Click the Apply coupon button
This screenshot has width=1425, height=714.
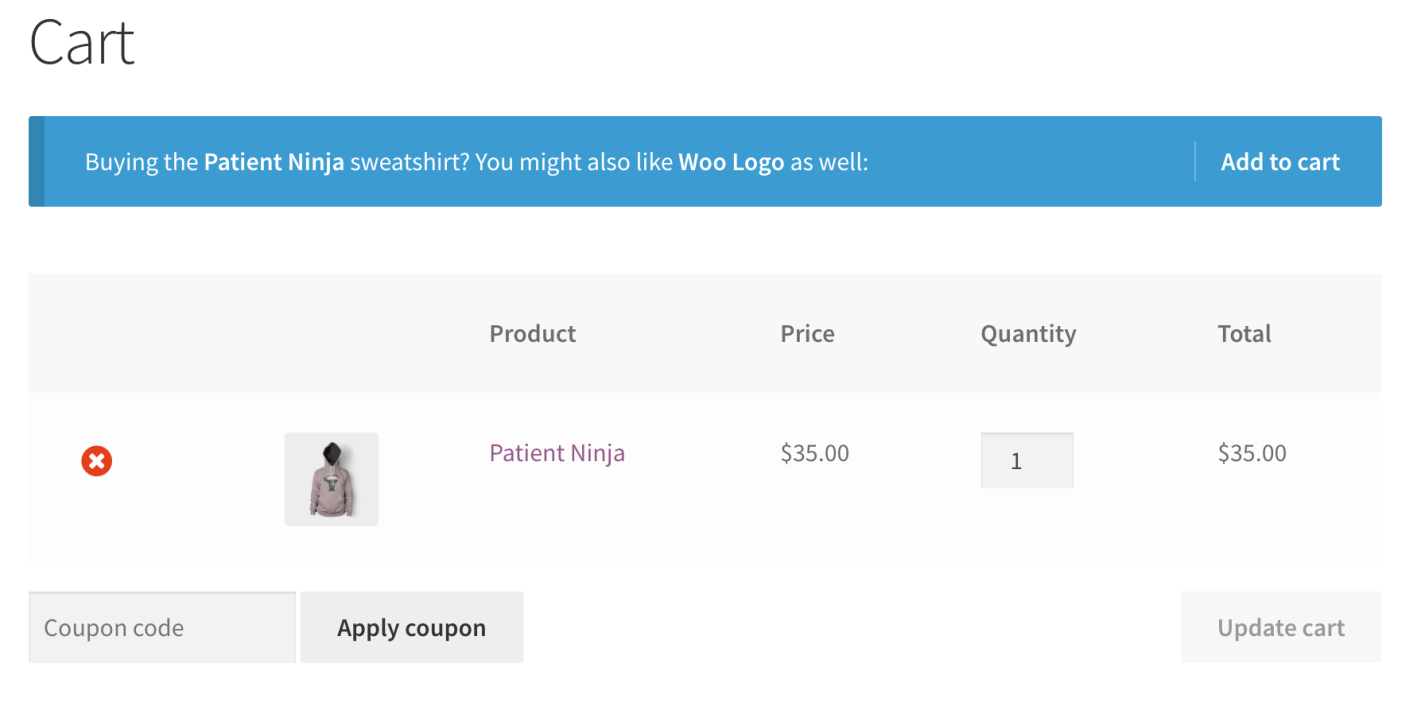pyautogui.click(x=411, y=627)
